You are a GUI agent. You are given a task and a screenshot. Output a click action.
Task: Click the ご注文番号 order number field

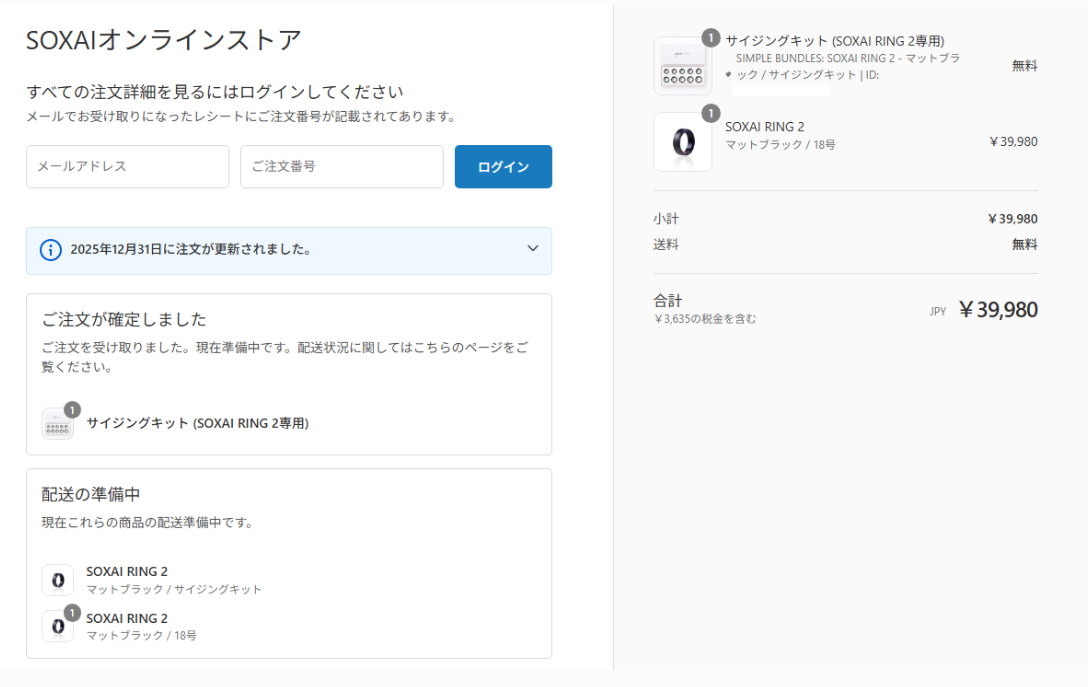coord(341,167)
